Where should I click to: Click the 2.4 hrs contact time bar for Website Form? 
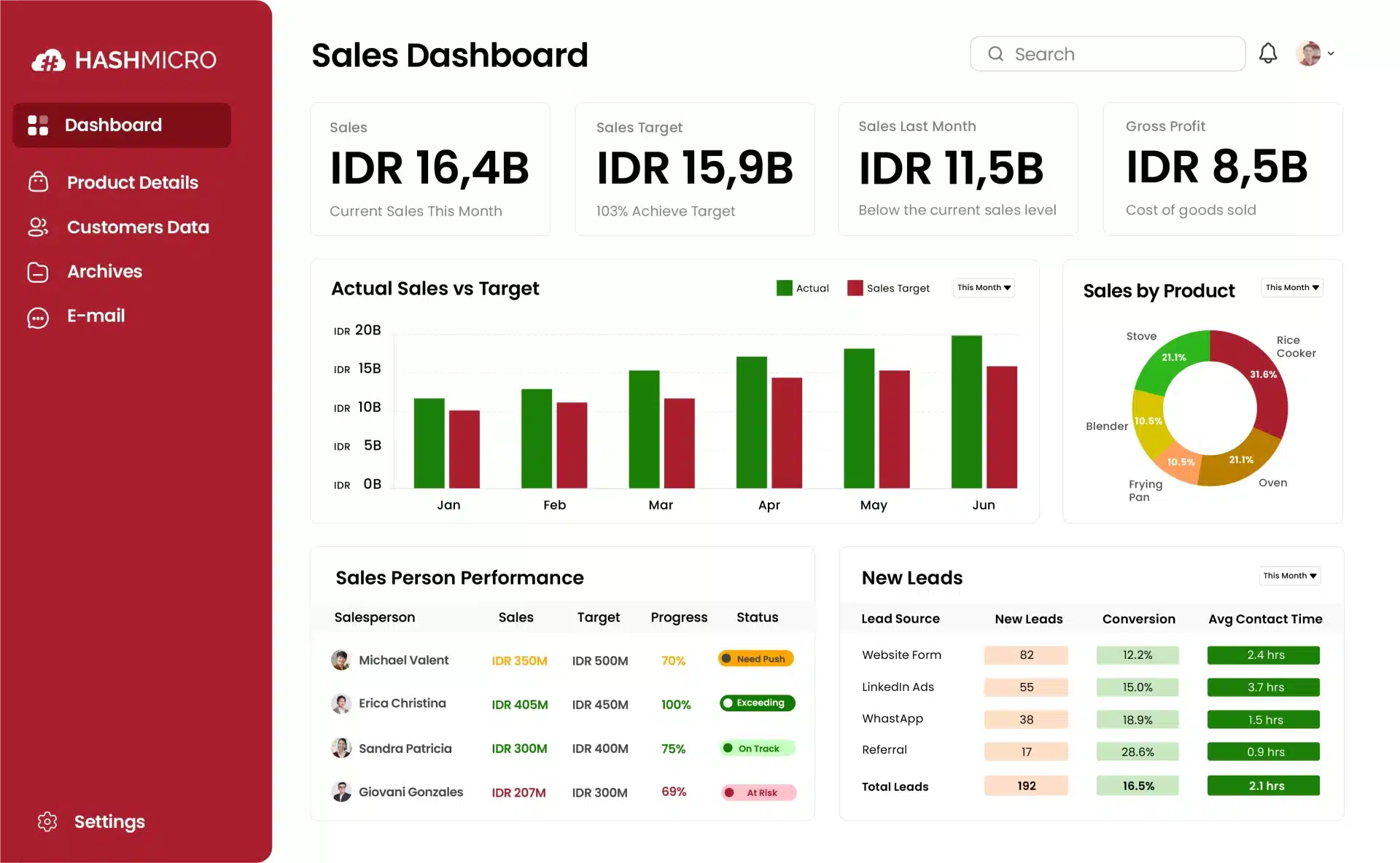click(1264, 655)
